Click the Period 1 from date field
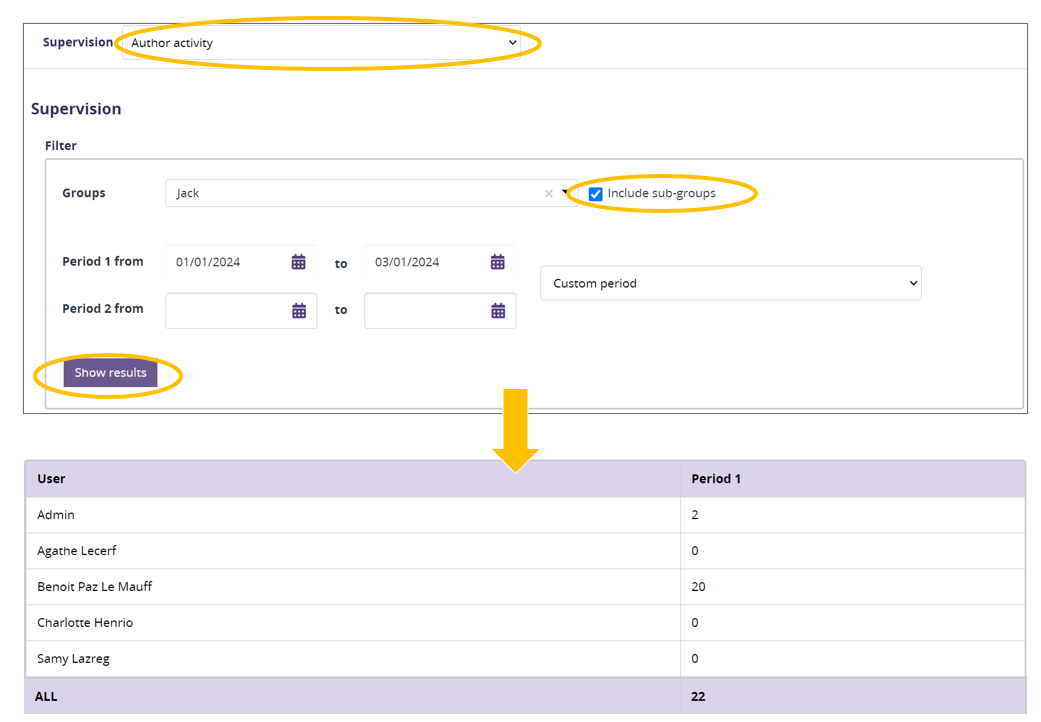This screenshot has height=722, width=1041. [228, 262]
